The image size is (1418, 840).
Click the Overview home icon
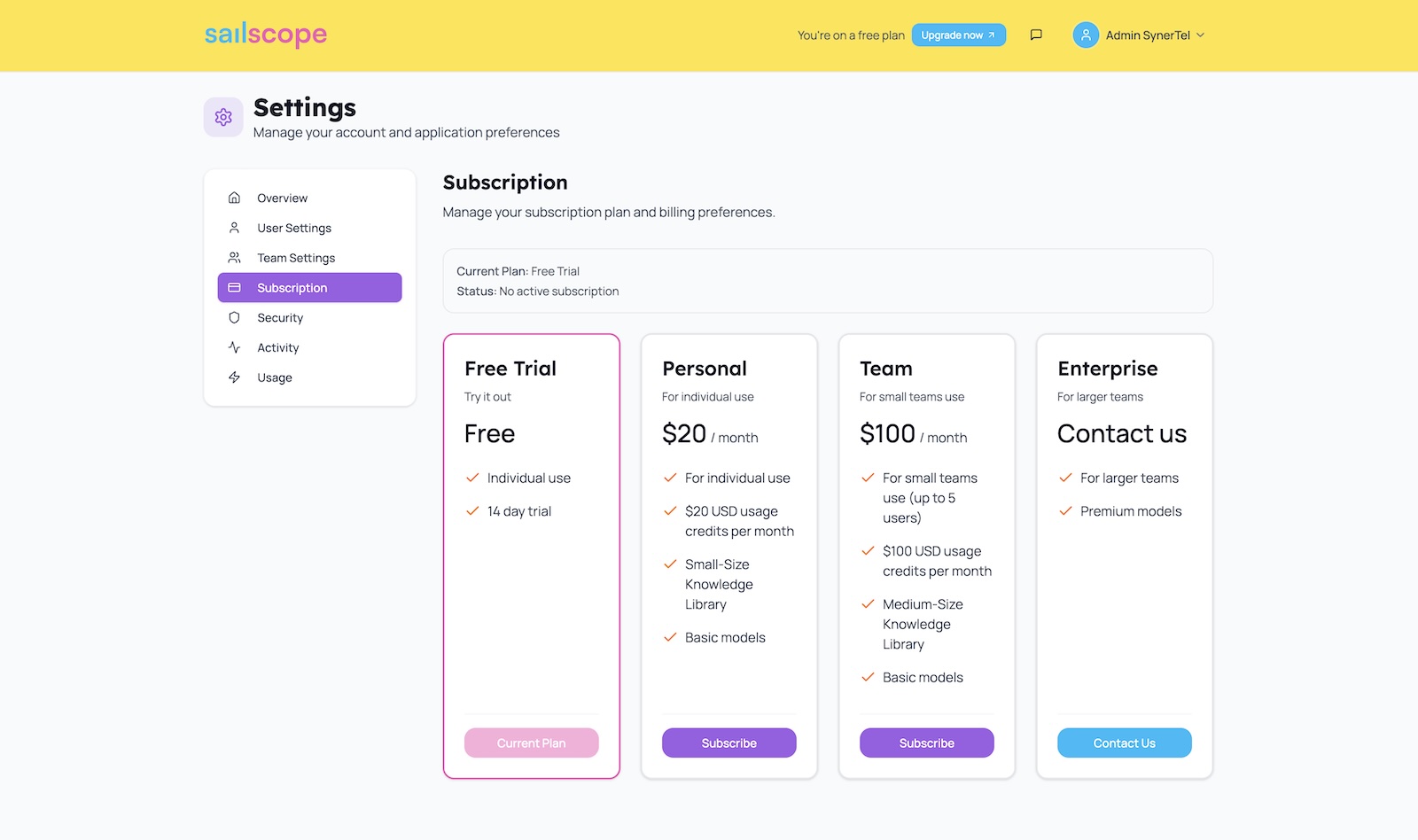point(234,198)
